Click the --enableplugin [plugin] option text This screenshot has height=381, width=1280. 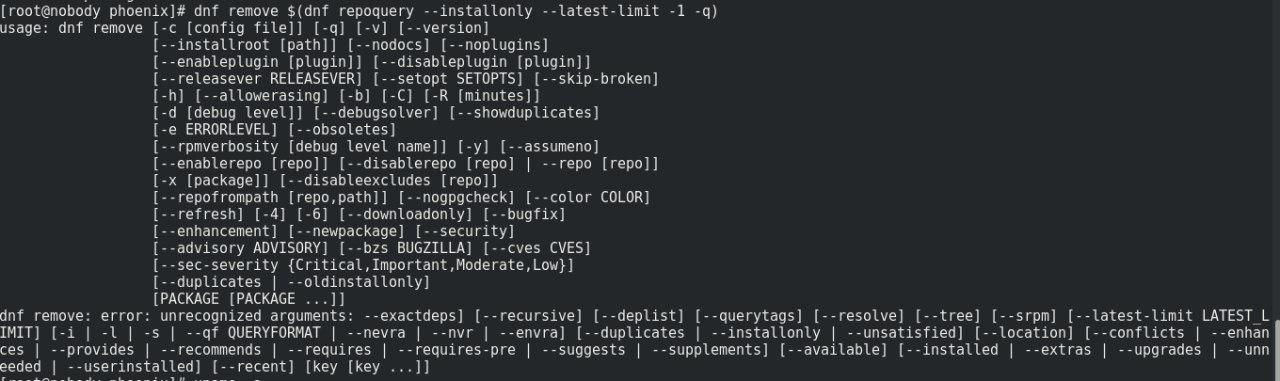coord(258,63)
